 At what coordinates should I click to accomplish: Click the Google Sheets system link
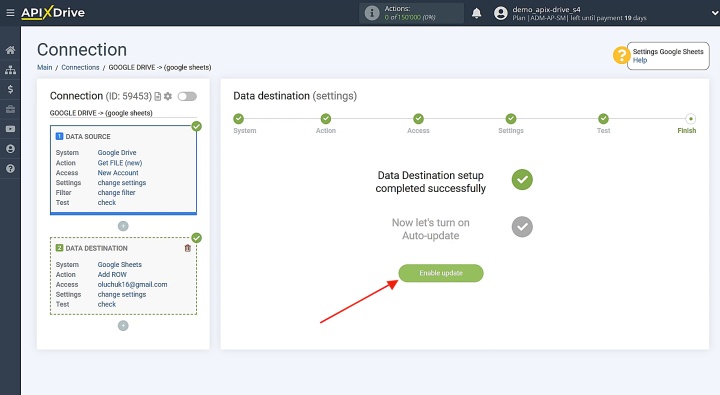coord(119,265)
